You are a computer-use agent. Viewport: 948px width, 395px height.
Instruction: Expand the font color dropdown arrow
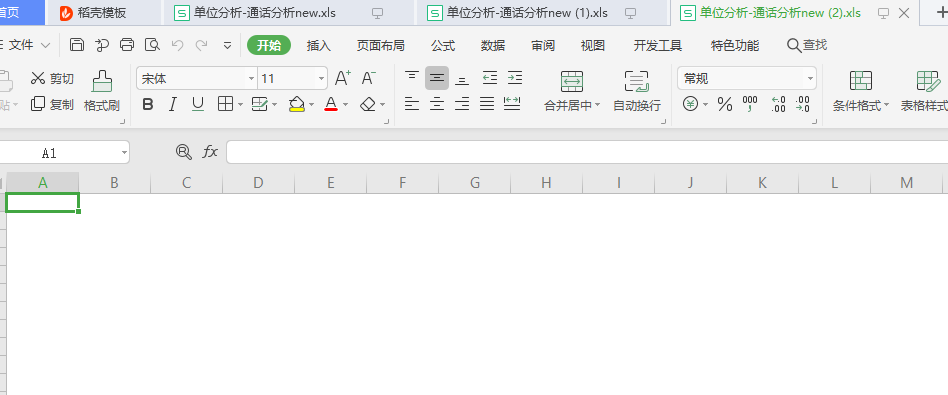tap(345, 105)
